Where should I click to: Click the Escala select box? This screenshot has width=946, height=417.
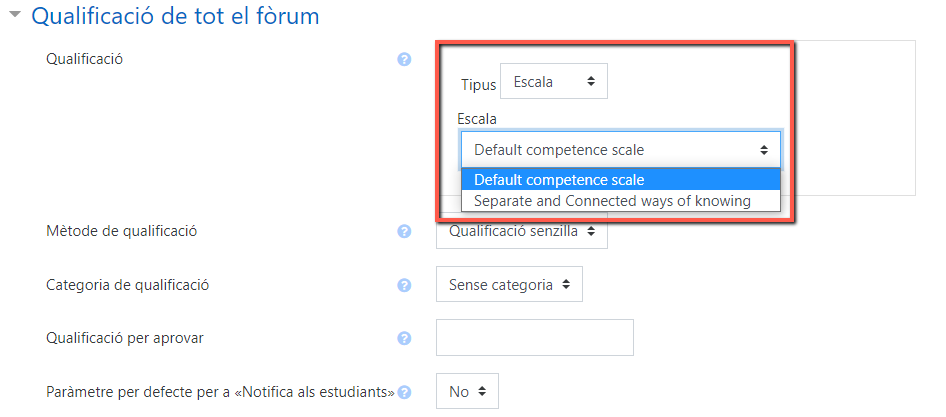pos(621,150)
